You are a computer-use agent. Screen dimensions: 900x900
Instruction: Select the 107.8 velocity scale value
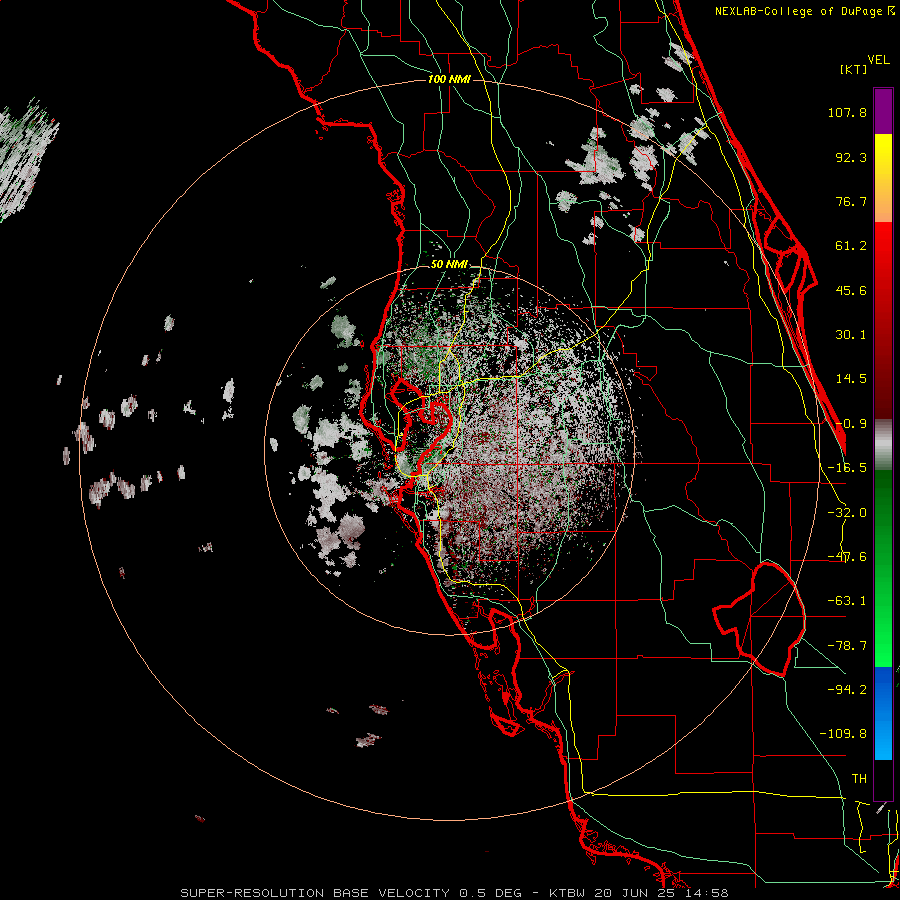pos(847,112)
